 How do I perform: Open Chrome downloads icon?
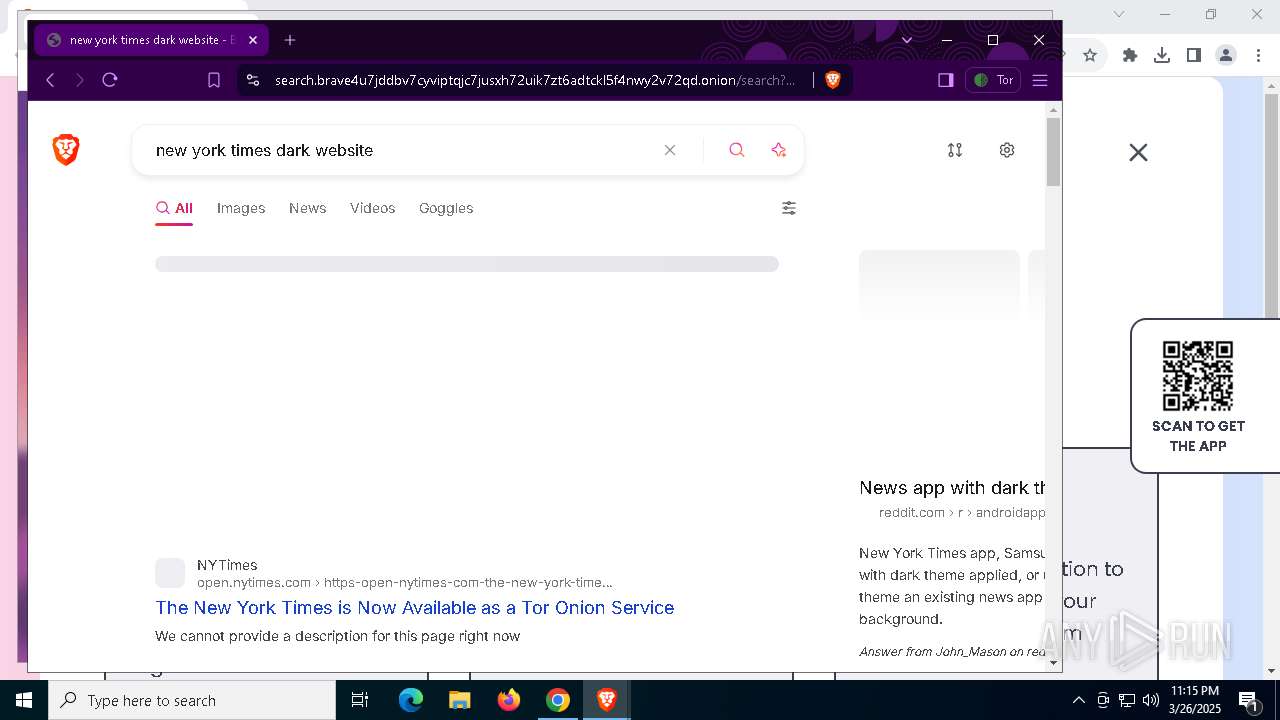1162,55
